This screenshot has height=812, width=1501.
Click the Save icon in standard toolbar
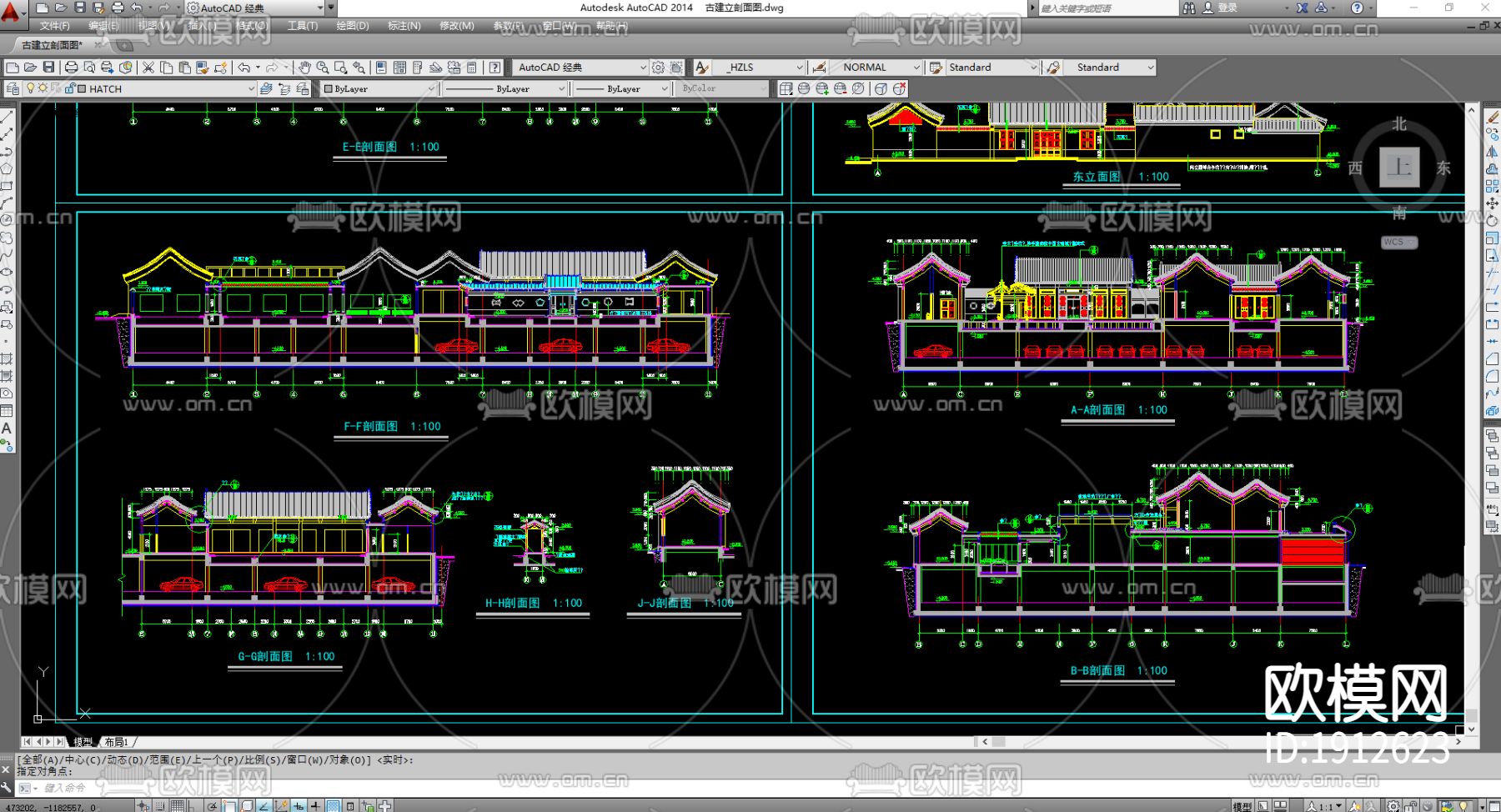point(48,68)
